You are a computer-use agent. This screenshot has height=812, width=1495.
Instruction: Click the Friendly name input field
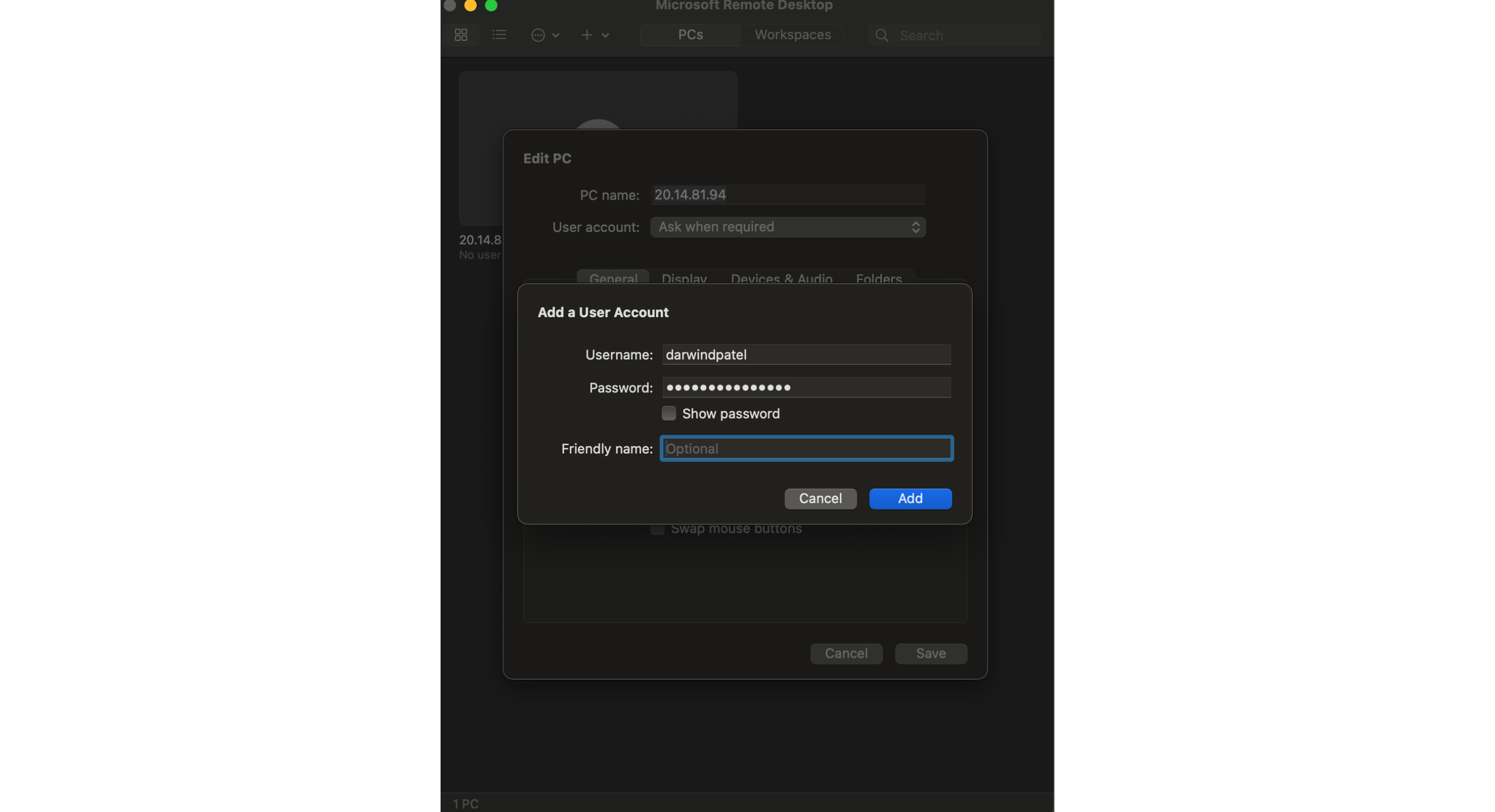click(806, 449)
